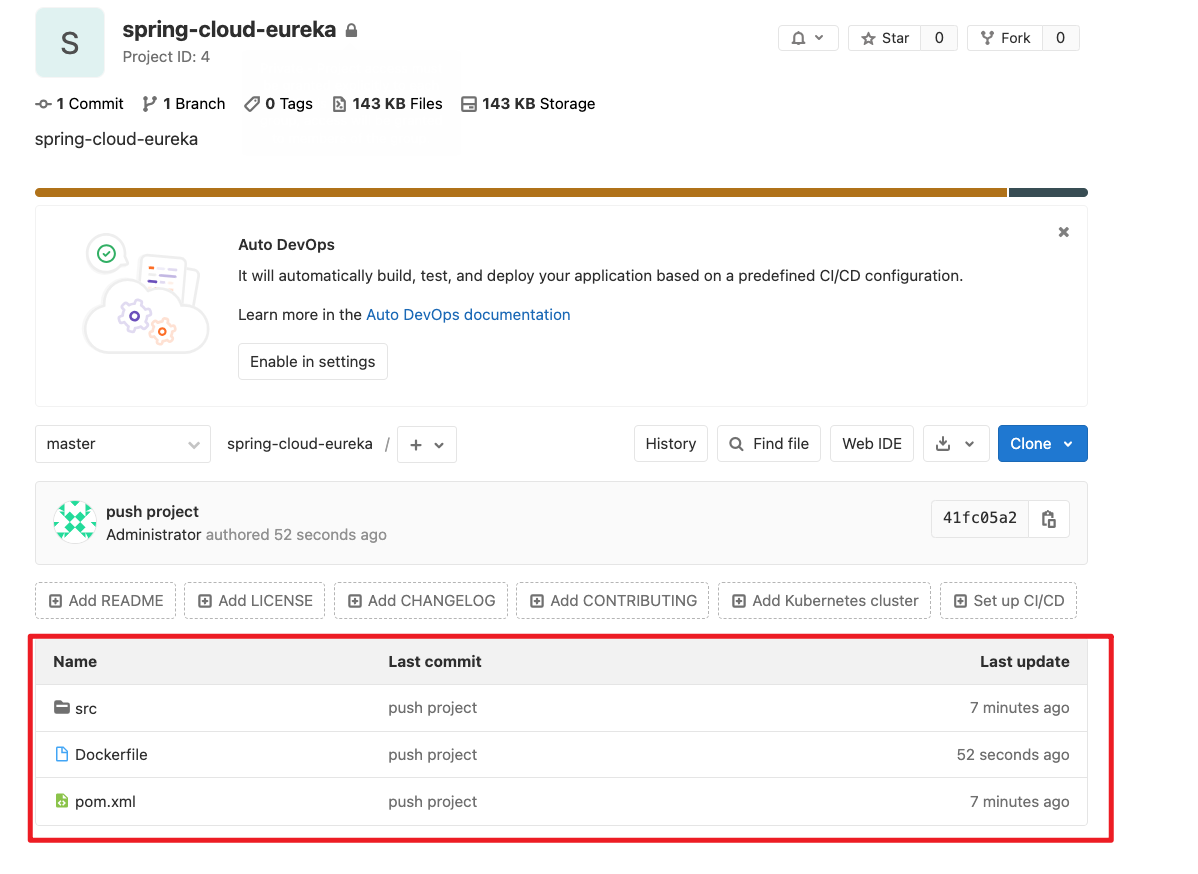Click 7 minutes ago in src row
Screen dimensions: 1198x874
pos(1019,708)
